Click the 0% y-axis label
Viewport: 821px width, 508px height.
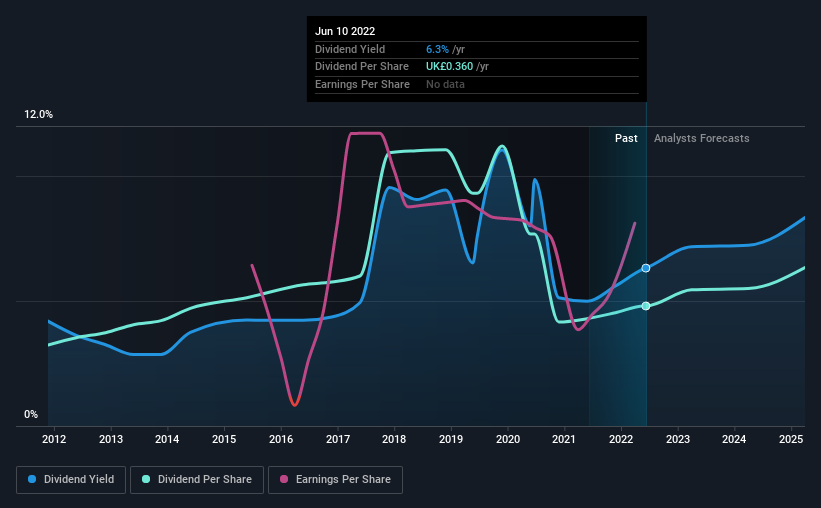click(x=31, y=415)
